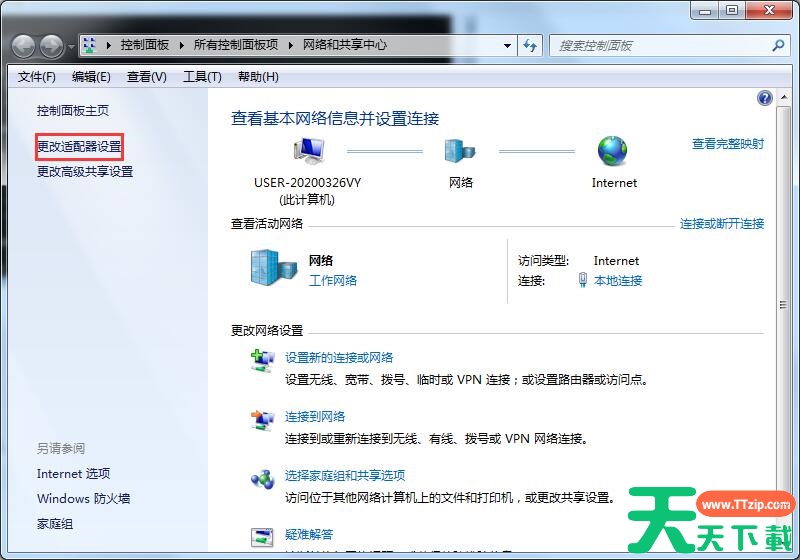800x560 pixels.
Task: Click the USER-20200326VY computer icon
Action: click(309, 150)
